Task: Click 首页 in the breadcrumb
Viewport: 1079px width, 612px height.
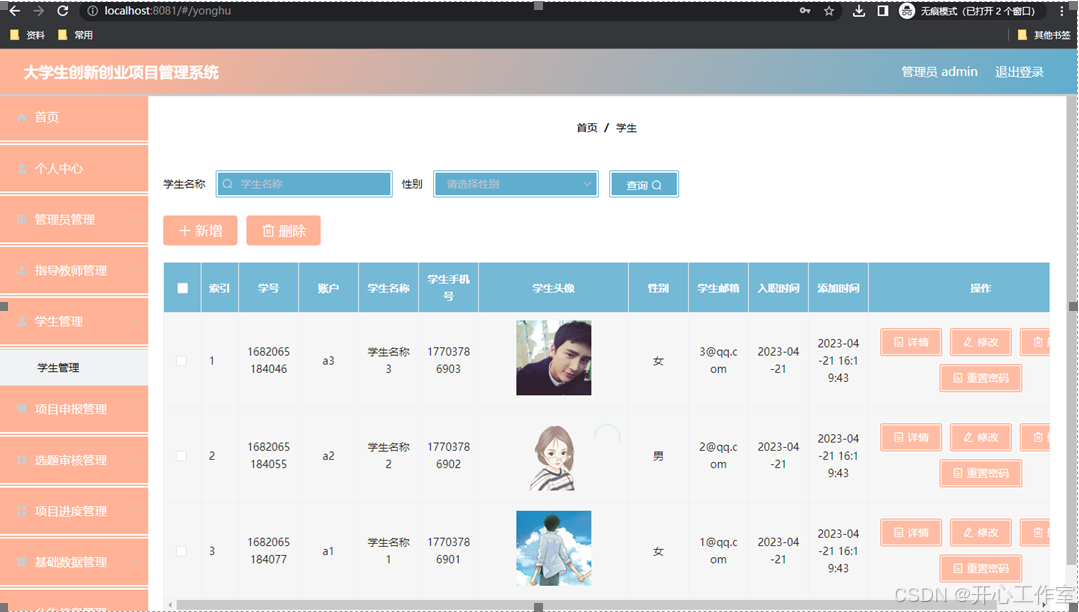Action: [587, 128]
